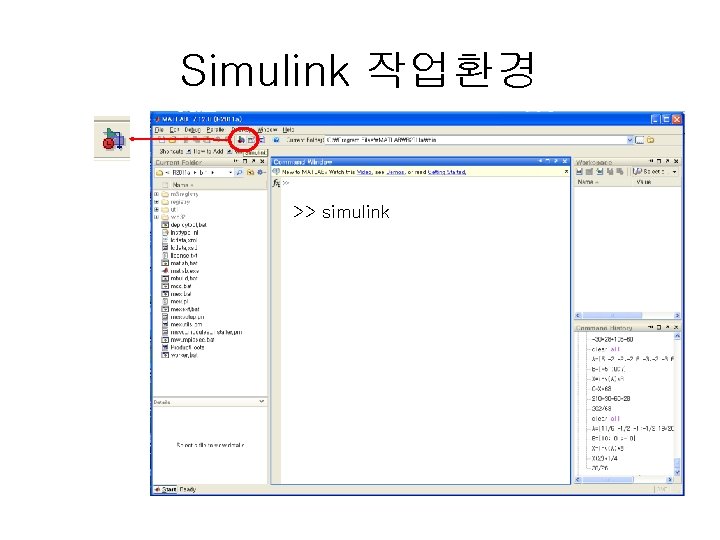720x540 pixels.
Task: Collapse the Details panel chevron
Action: pyautogui.click(x=261, y=401)
